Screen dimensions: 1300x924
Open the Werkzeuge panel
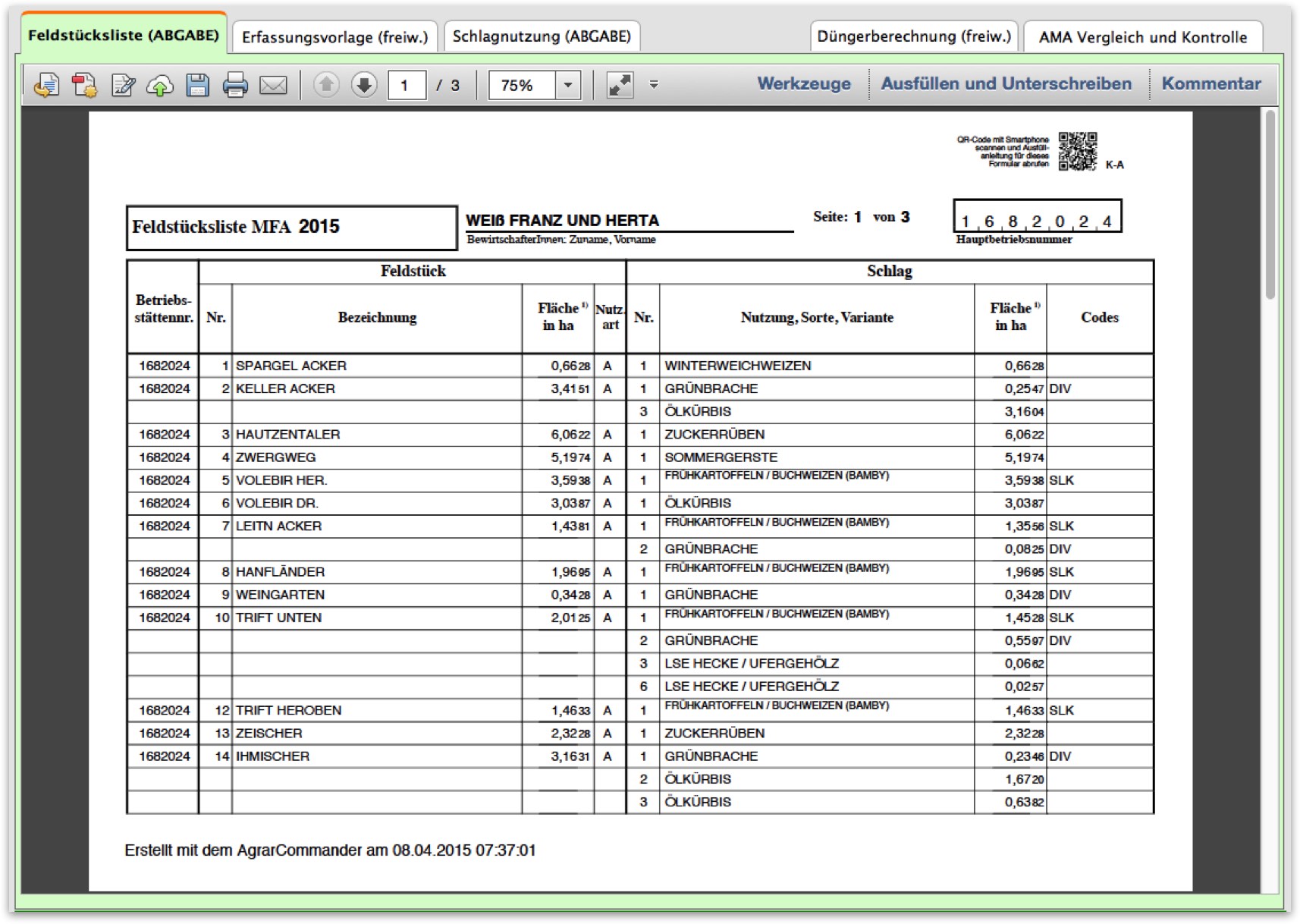(x=804, y=84)
